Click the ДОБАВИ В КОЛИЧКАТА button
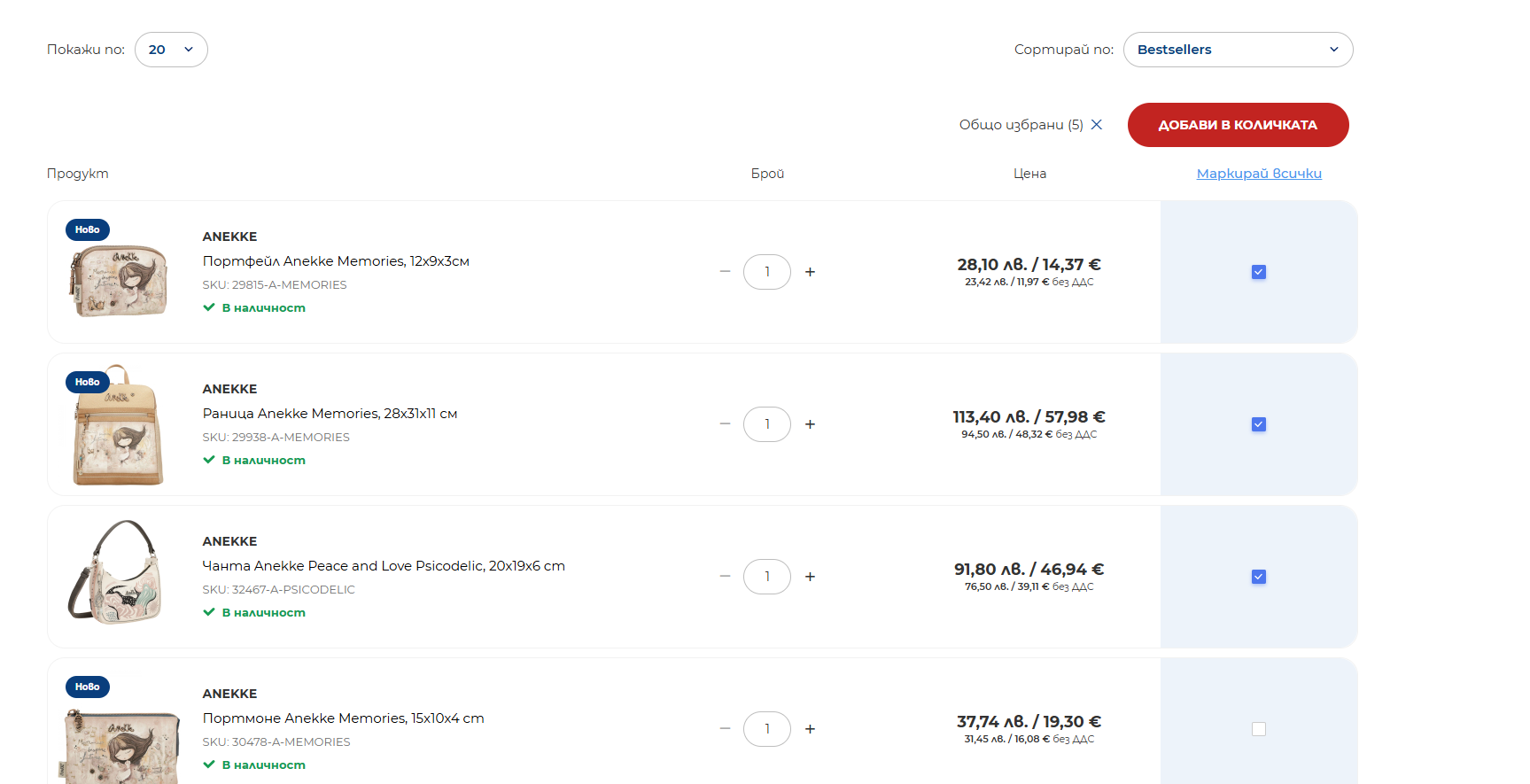 1238,125
